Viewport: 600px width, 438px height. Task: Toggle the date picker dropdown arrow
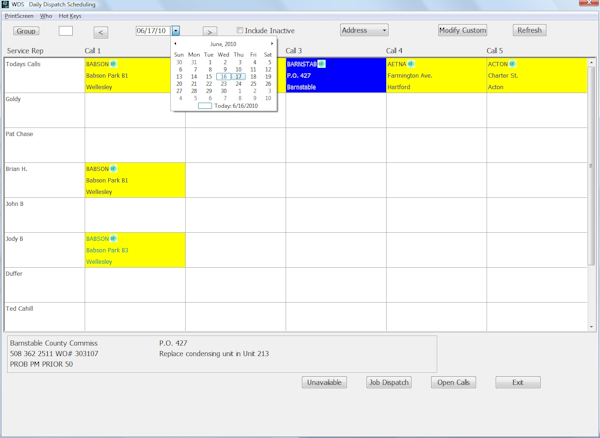click(176, 31)
